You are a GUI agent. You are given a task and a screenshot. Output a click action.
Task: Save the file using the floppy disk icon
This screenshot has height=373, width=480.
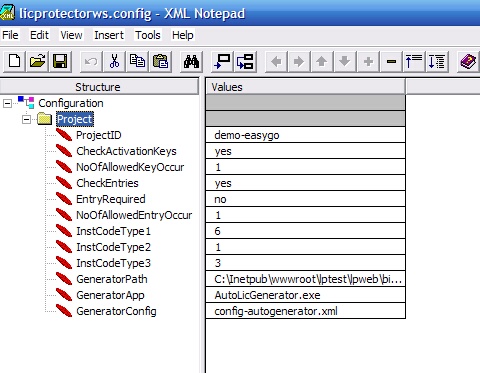coord(60,61)
